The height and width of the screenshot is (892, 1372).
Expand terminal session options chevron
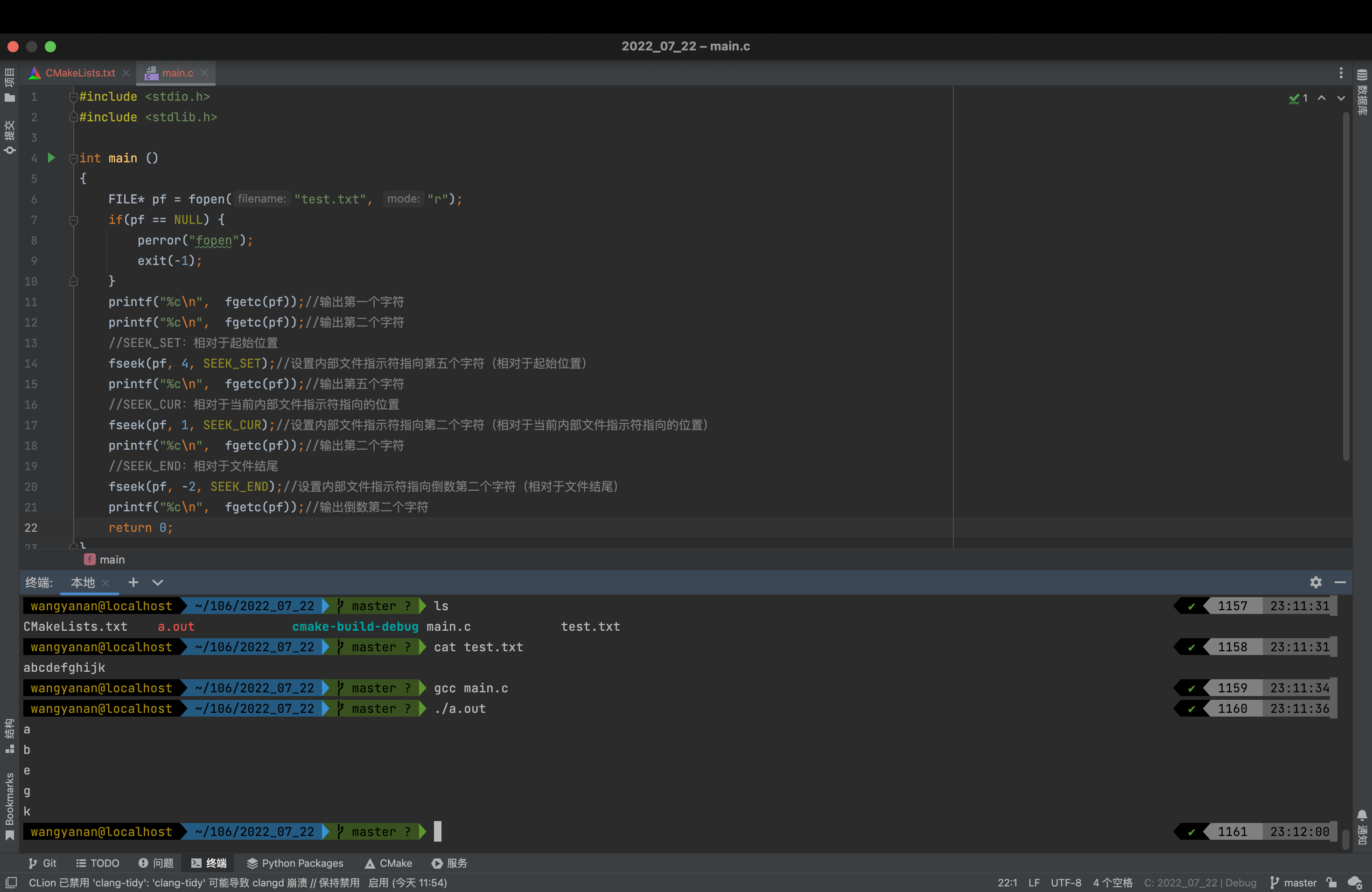point(157,582)
